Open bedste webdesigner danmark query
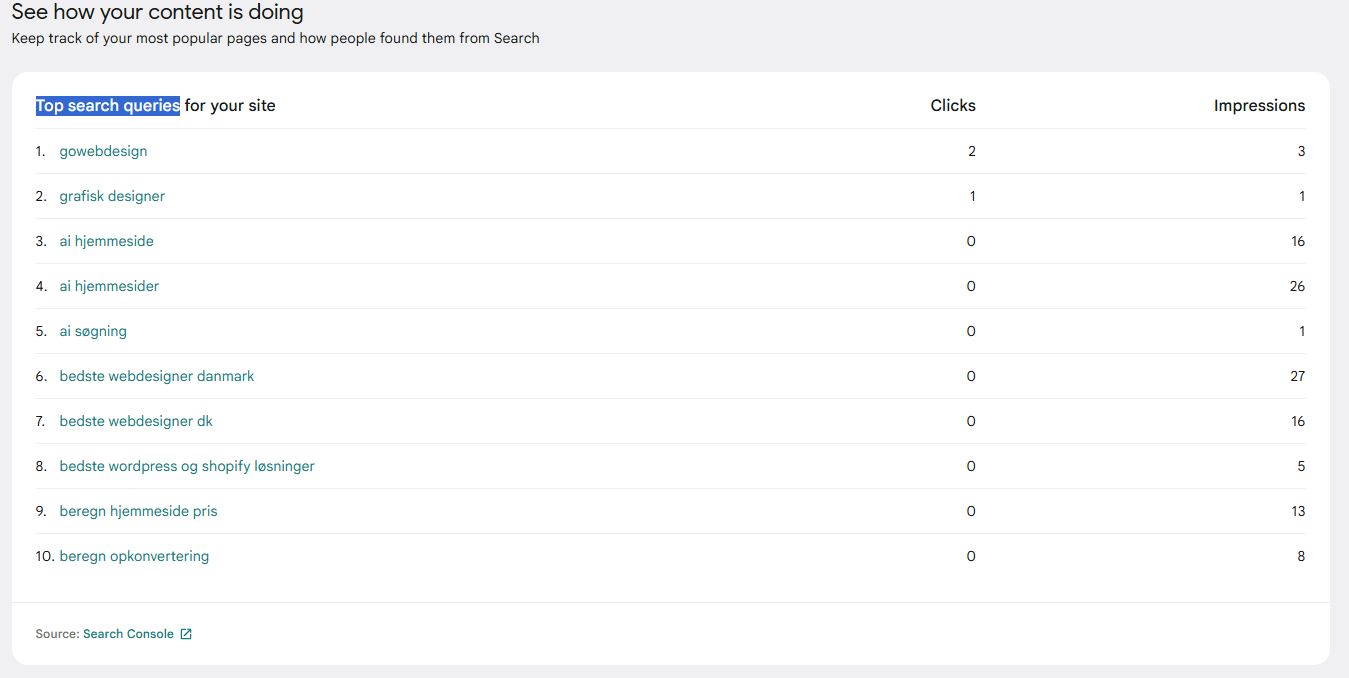Image resolution: width=1349 pixels, height=678 pixels. (x=157, y=376)
